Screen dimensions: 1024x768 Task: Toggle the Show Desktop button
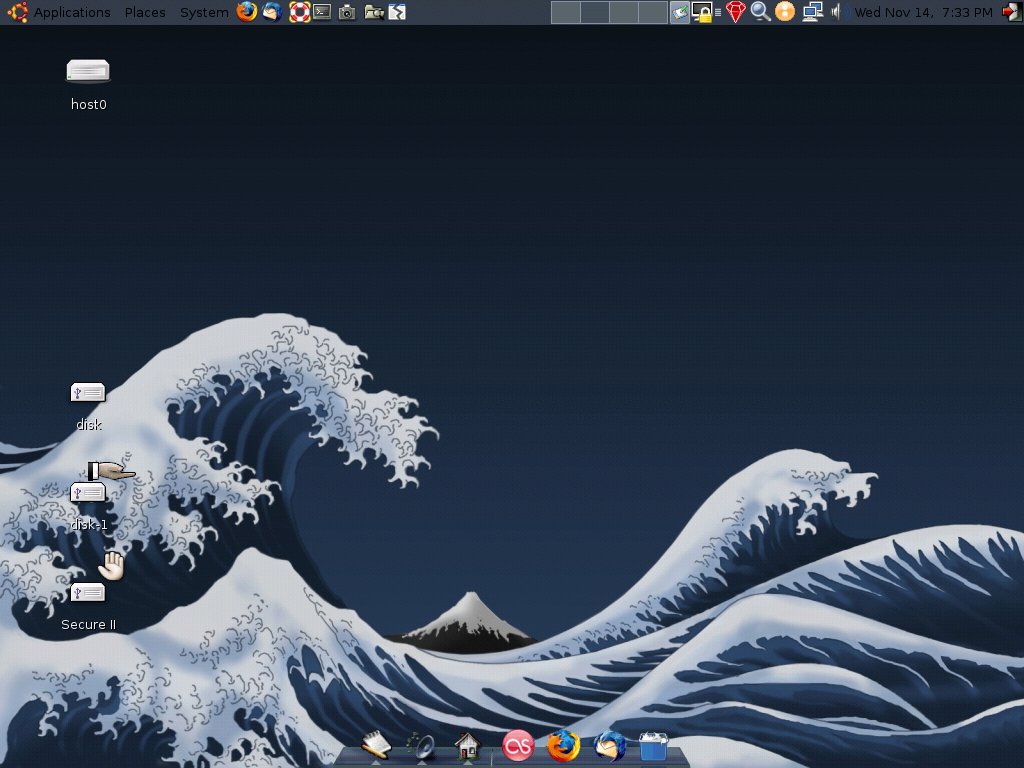680,12
